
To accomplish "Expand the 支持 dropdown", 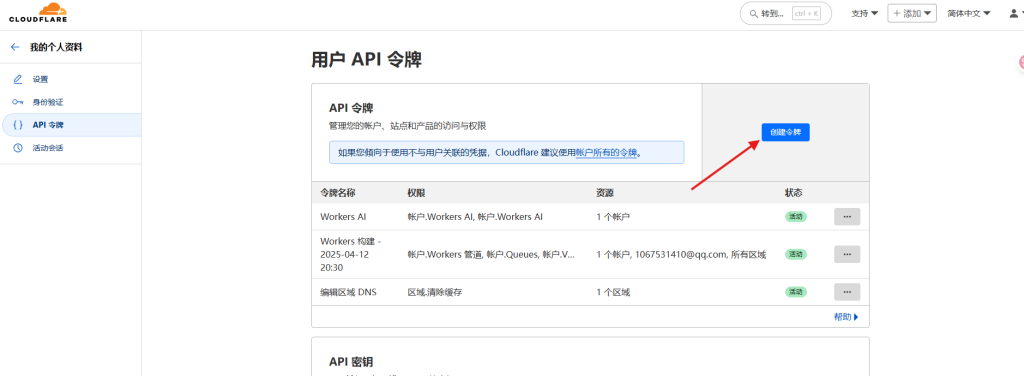I will tap(865, 13).
